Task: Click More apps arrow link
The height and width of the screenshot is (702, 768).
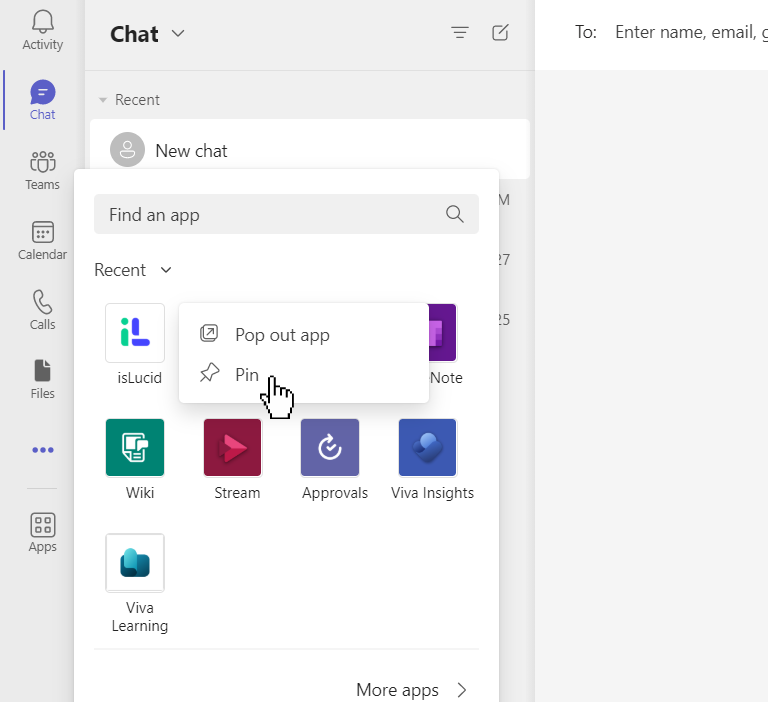Action: pos(411,690)
